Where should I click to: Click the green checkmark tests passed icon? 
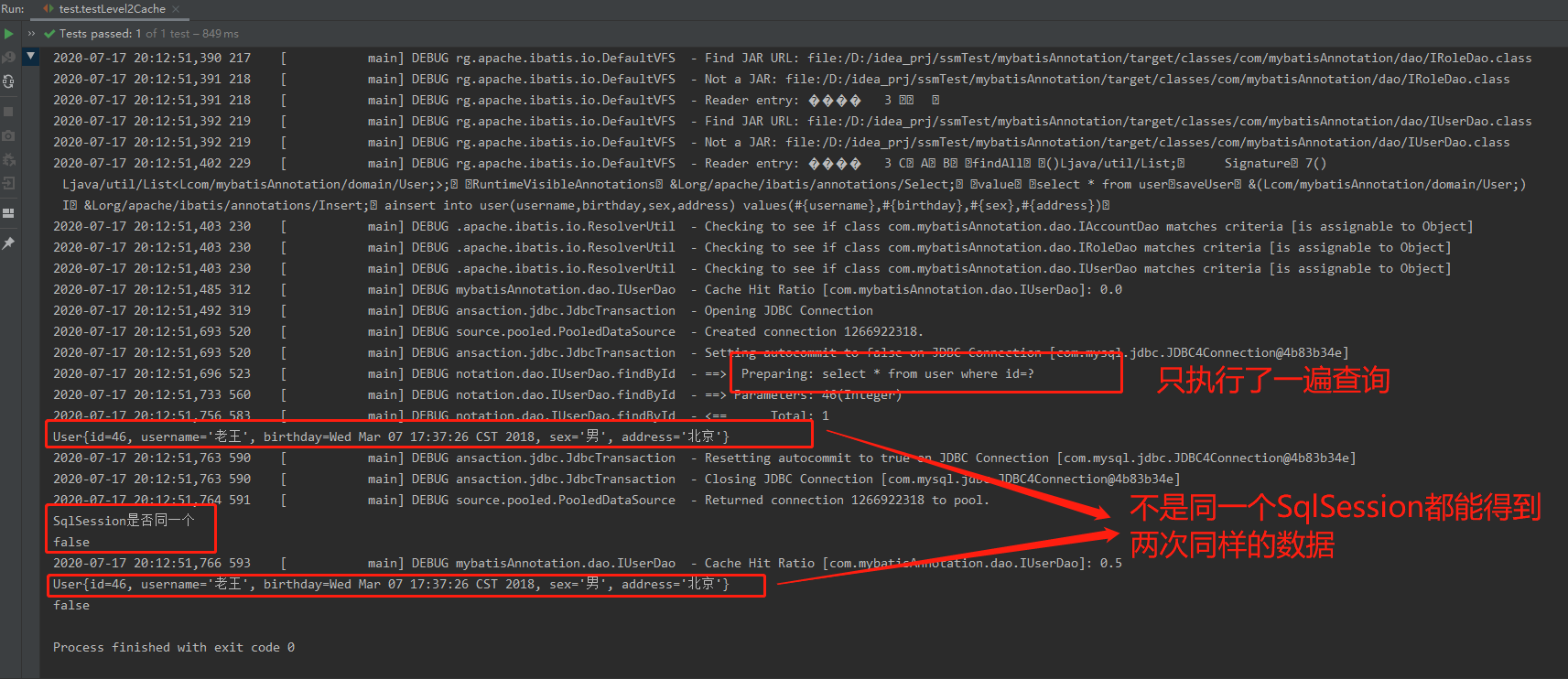point(49,34)
